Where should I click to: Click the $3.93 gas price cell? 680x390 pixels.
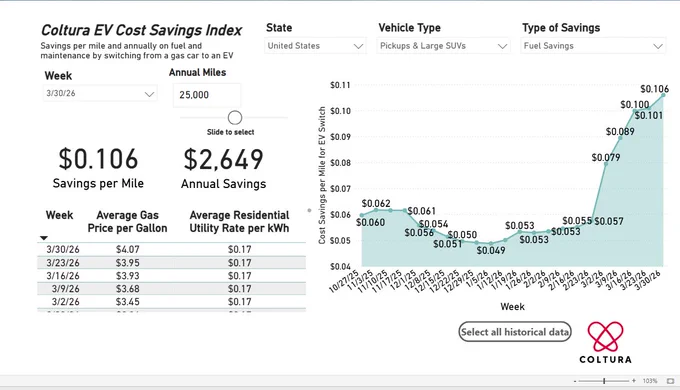tap(128, 276)
